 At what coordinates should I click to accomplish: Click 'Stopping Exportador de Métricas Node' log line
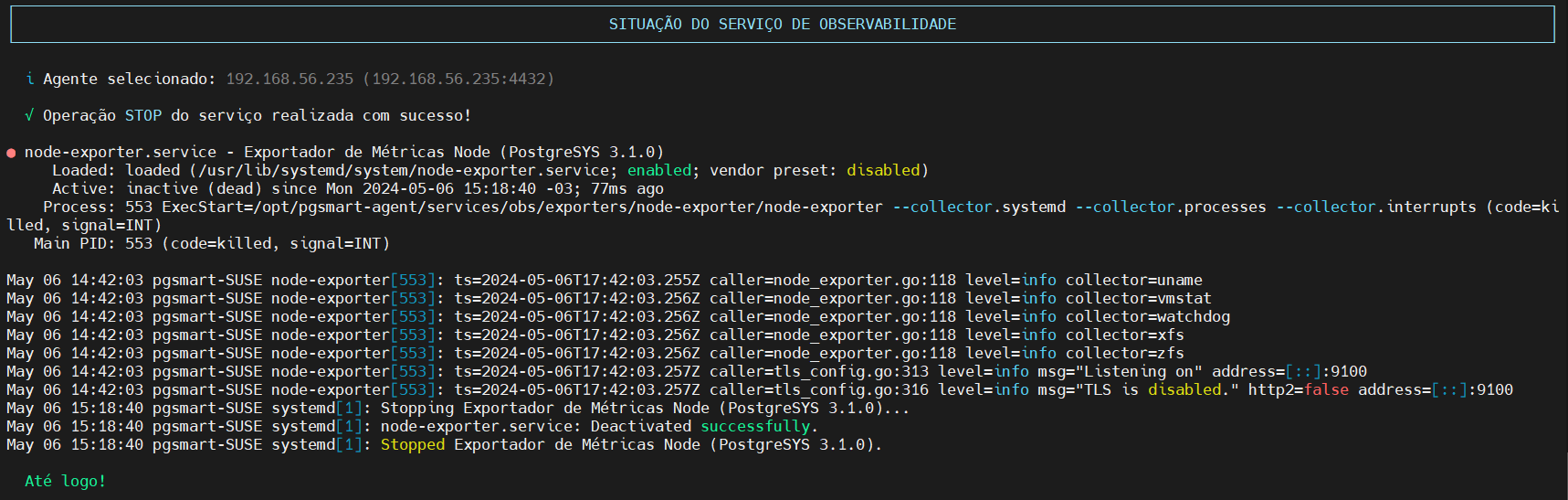pyautogui.click(x=545, y=409)
